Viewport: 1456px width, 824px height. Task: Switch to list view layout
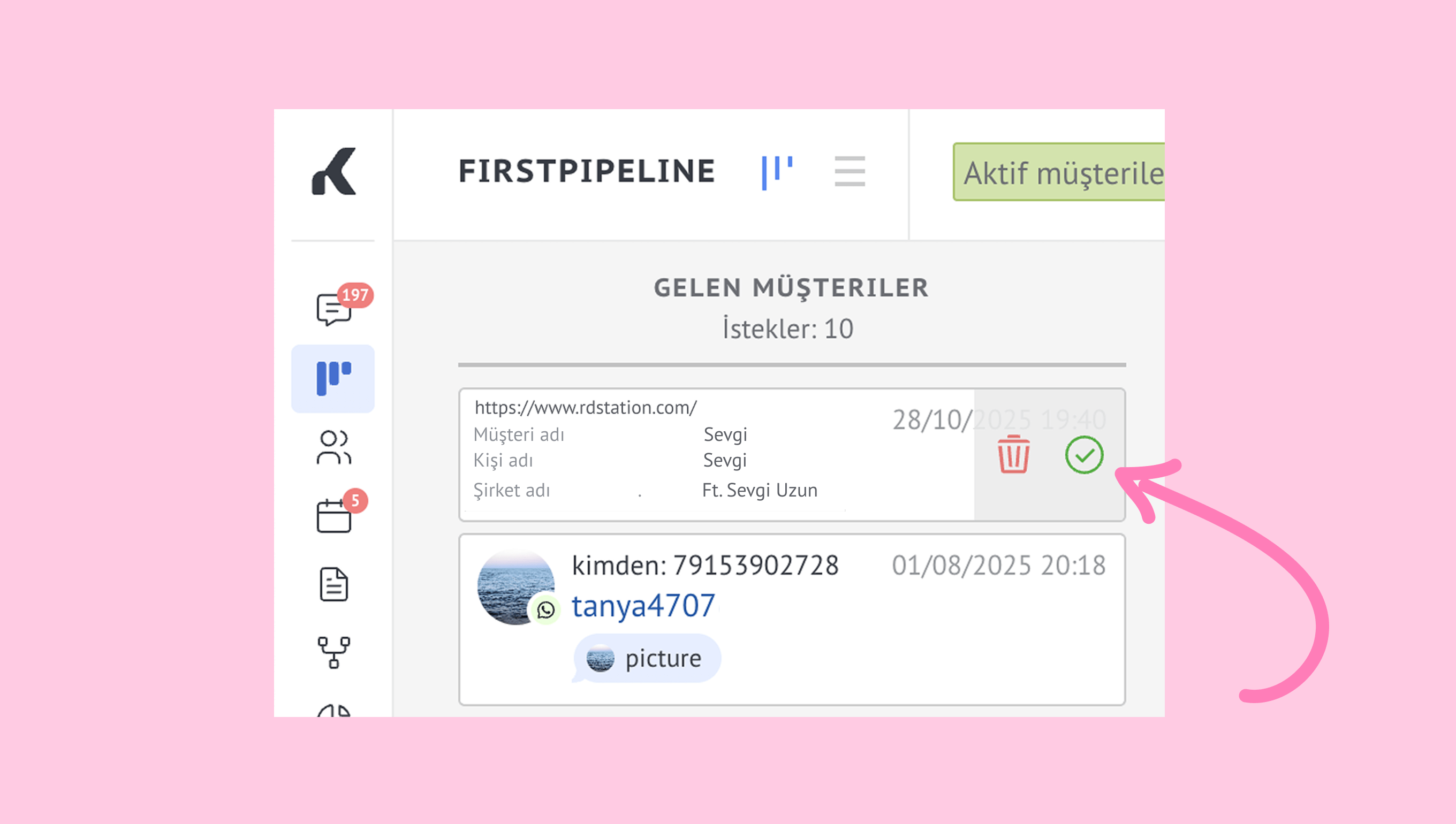point(849,171)
